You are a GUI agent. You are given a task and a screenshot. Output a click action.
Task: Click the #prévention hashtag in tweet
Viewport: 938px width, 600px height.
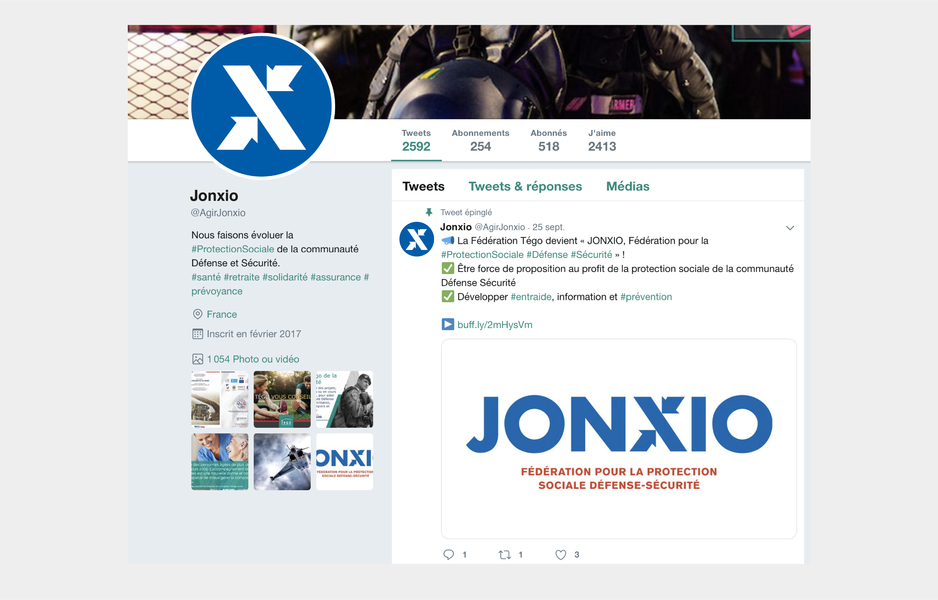coord(646,297)
